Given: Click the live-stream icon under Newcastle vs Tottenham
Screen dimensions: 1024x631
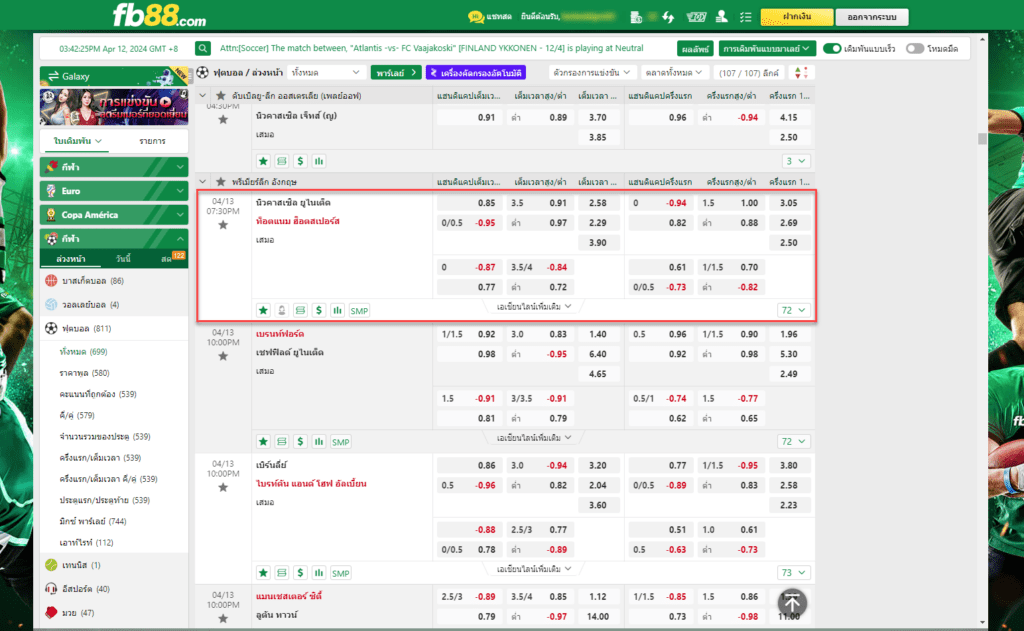Looking at the screenshot, I should pyautogui.click(x=281, y=310).
